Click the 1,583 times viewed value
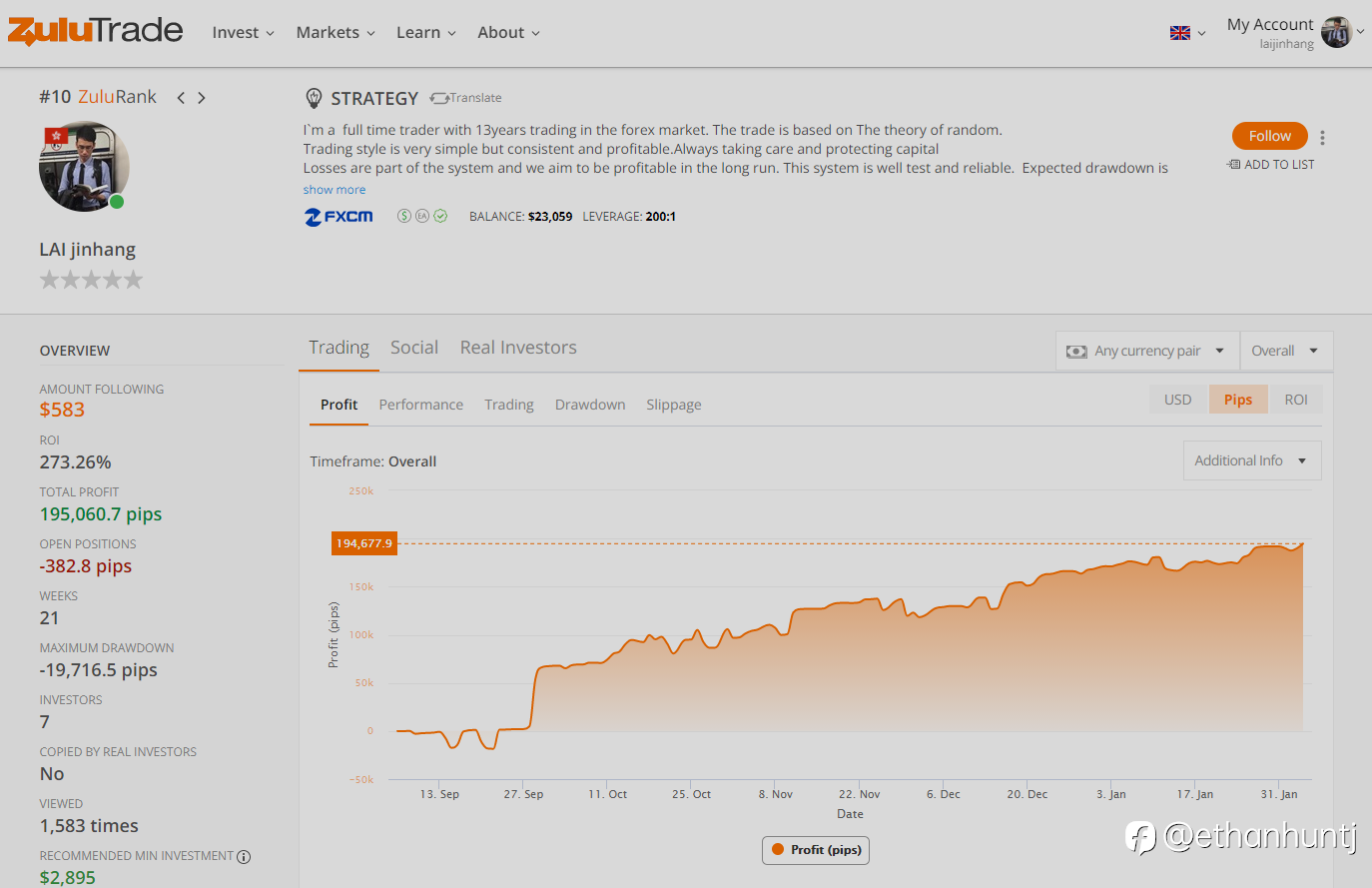Screen dimensions: 1372x888 (89, 826)
